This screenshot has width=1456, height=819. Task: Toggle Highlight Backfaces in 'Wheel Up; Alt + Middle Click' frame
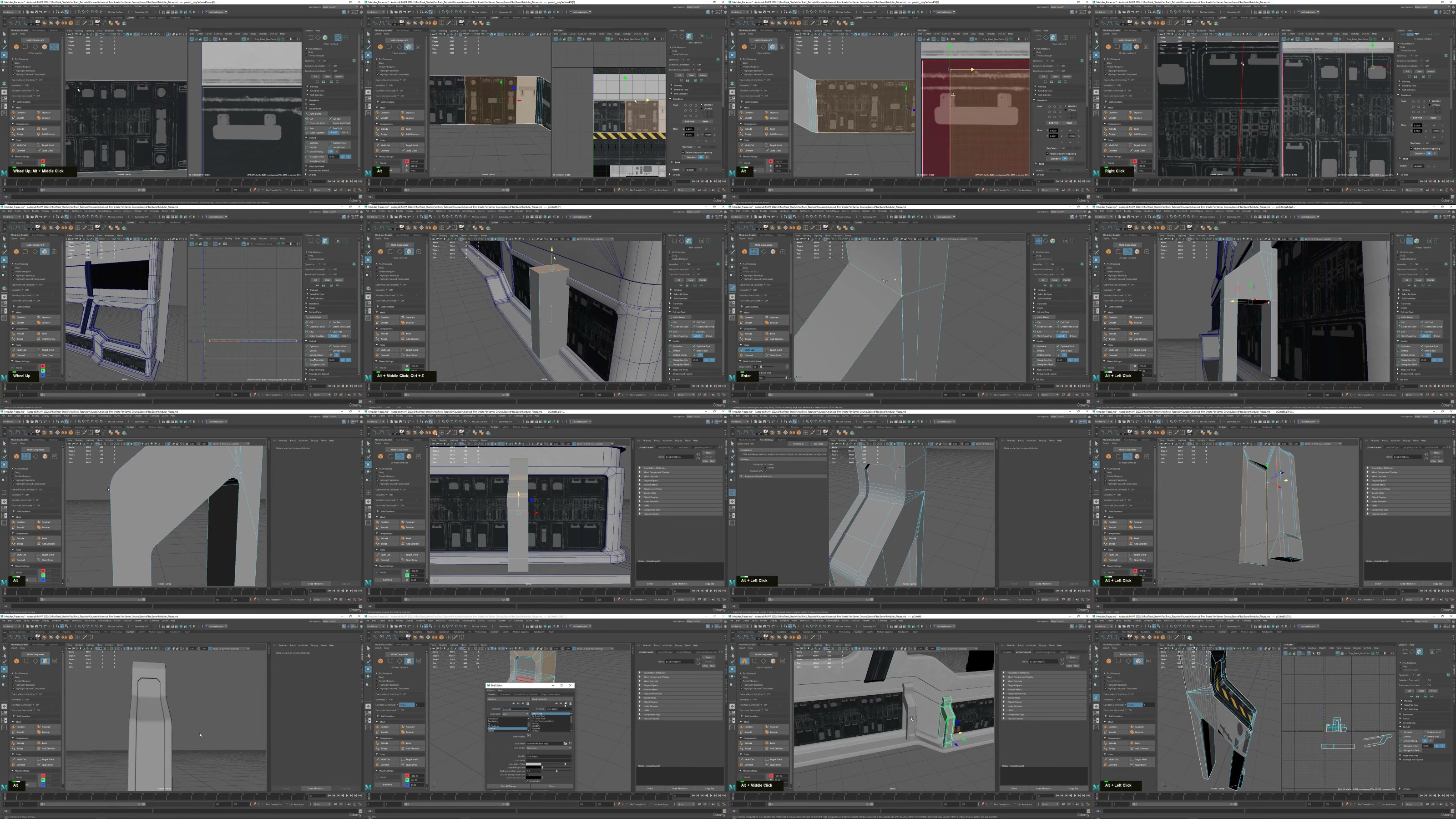pos(14,71)
